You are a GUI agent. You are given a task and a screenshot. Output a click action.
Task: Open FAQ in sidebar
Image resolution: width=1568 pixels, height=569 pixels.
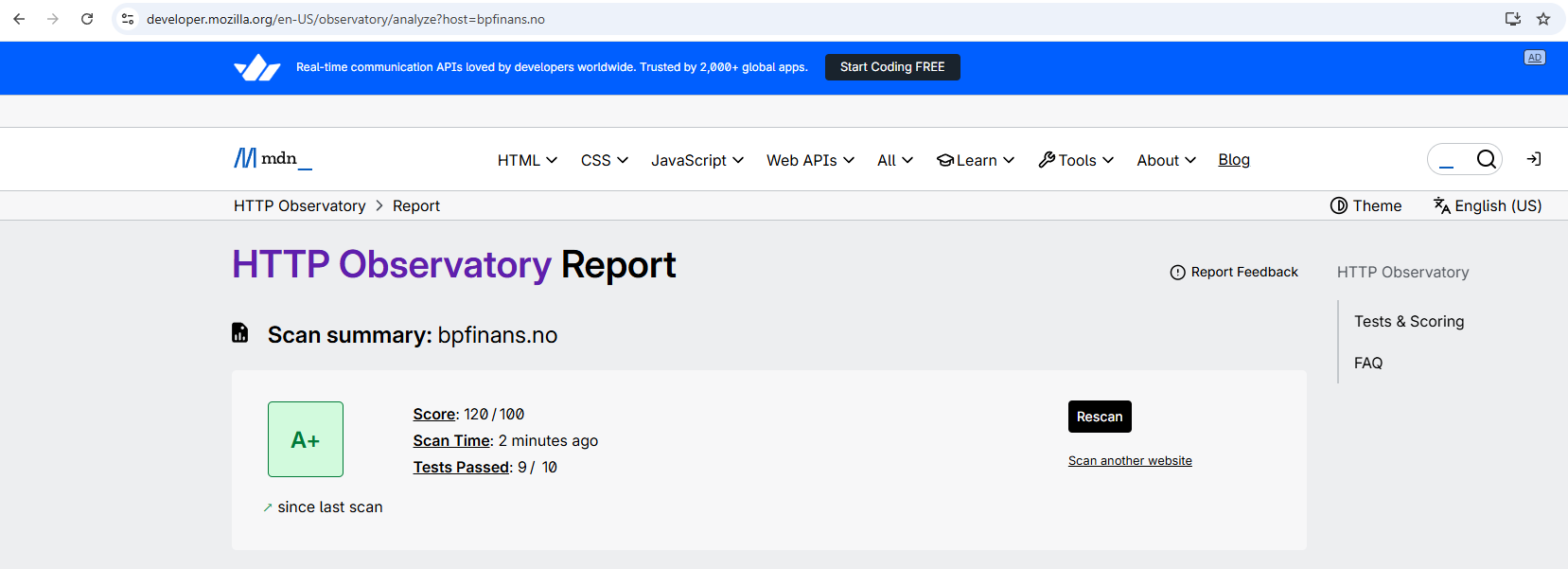(1368, 363)
